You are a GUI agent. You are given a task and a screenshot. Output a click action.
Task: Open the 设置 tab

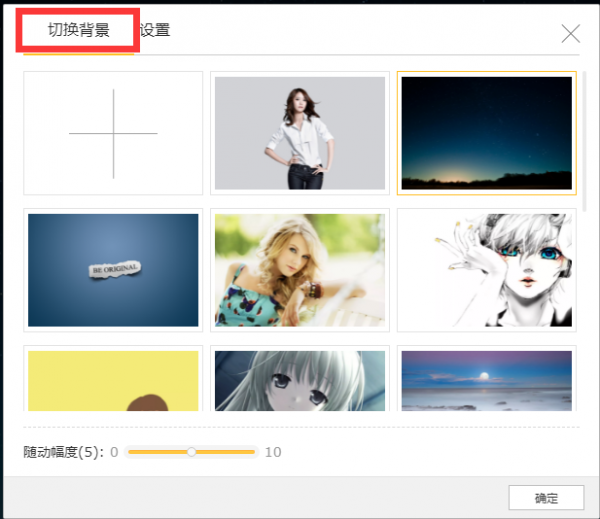155,30
